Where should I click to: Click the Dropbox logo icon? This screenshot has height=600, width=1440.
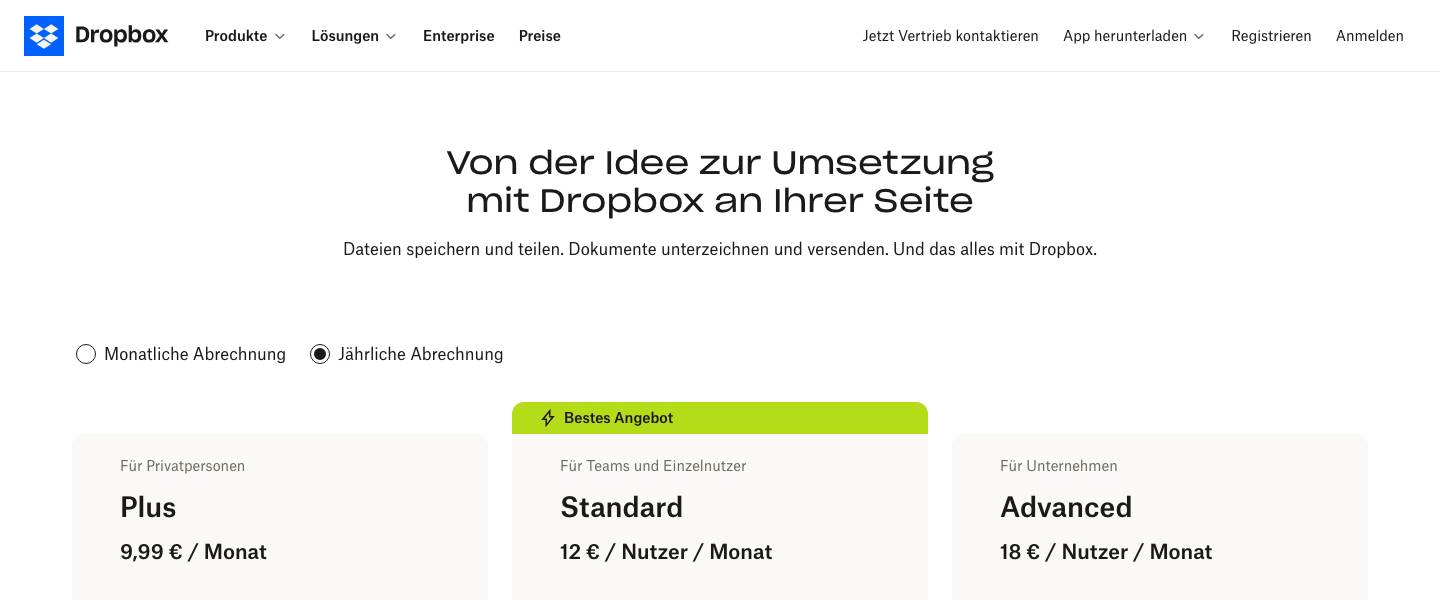(44, 36)
